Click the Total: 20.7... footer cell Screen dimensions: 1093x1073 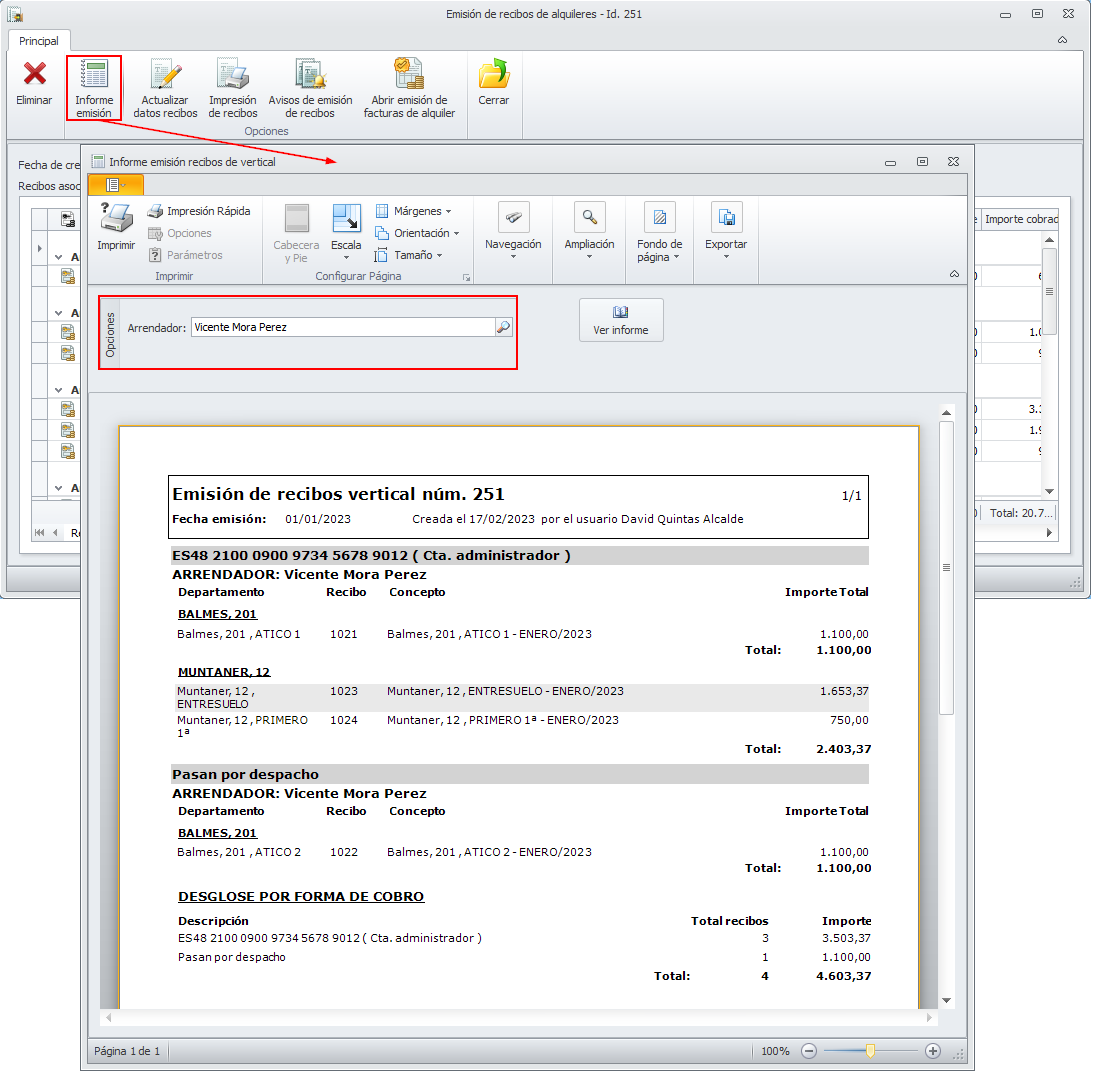[x=1020, y=513]
